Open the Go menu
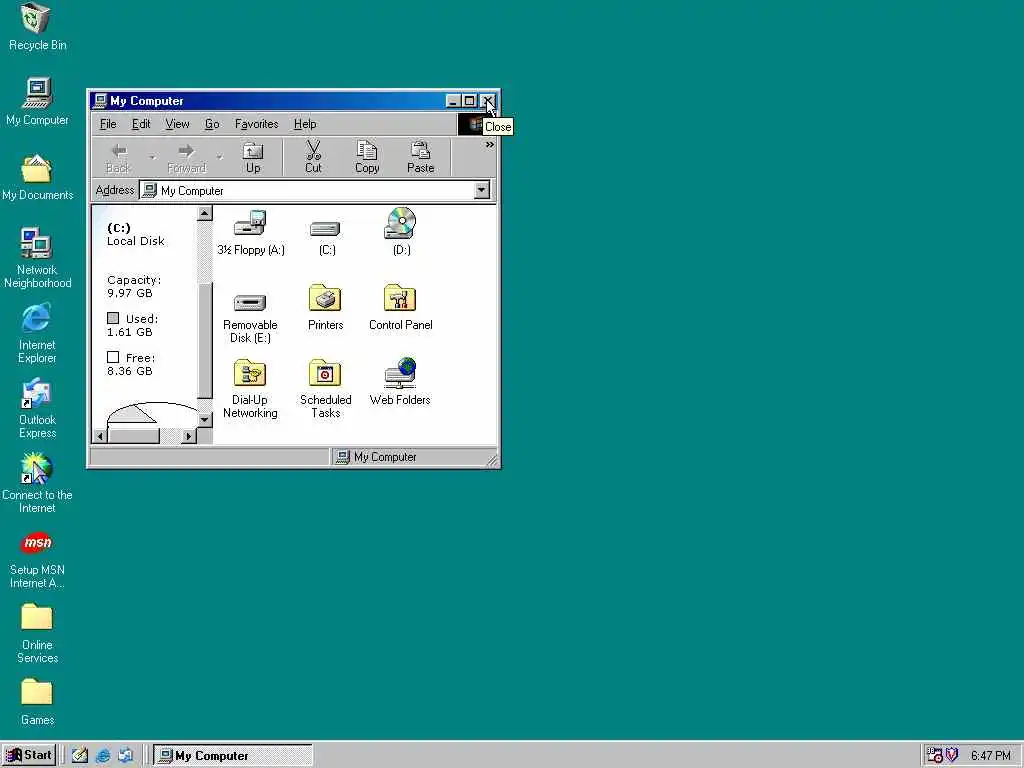The width and height of the screenshot is (1024, 768). 212,124
